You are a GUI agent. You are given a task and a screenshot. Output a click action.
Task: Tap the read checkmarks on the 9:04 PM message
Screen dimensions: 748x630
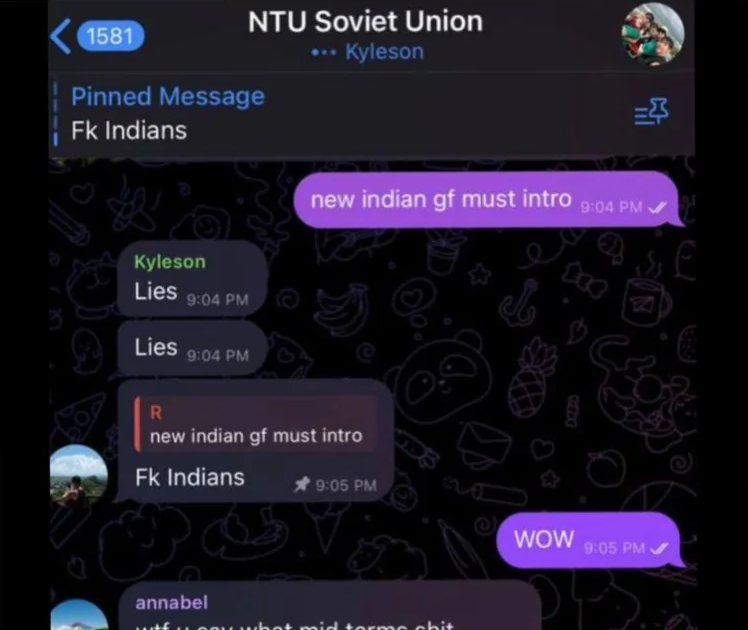pyautogui.click(x=658, y=207)
